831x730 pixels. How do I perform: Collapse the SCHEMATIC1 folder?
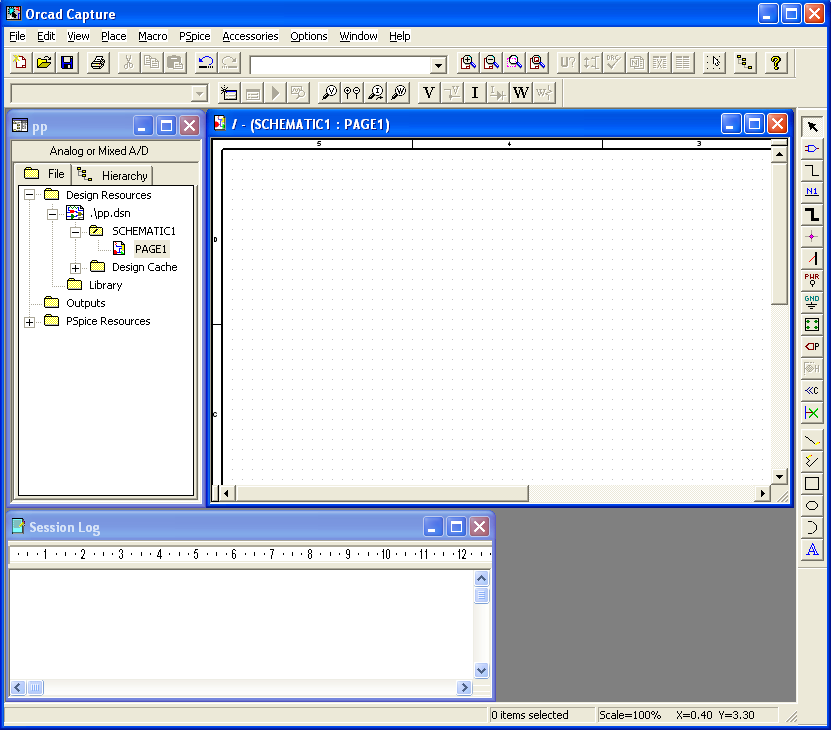click(x=75, y=232)
